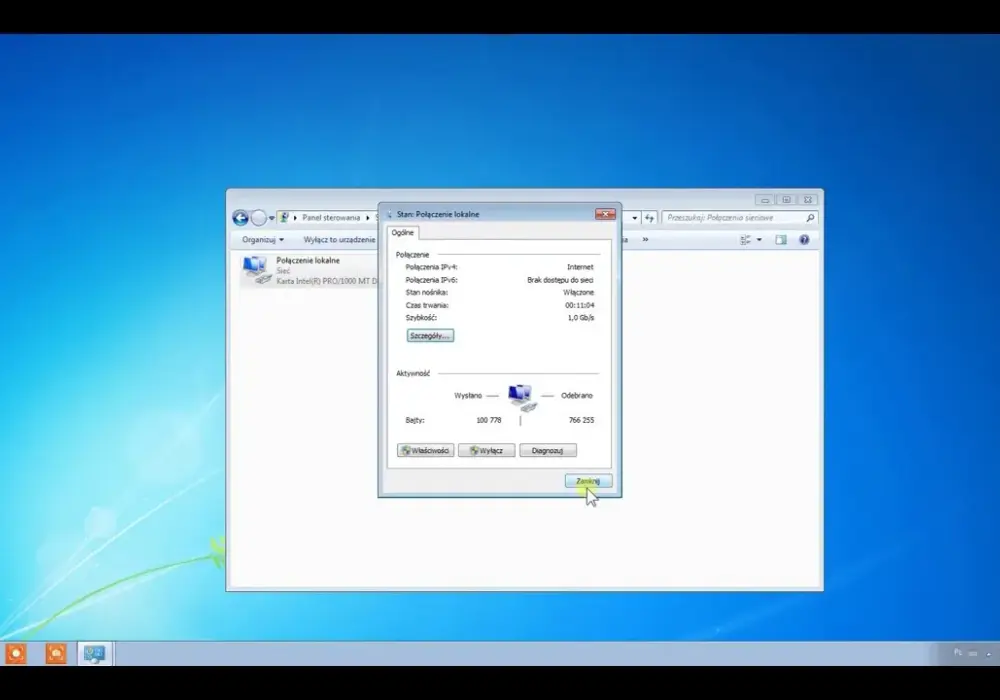Open the view options dropdown arrow
Viewport: 1000px width, 700px height.
pos(759,240)
